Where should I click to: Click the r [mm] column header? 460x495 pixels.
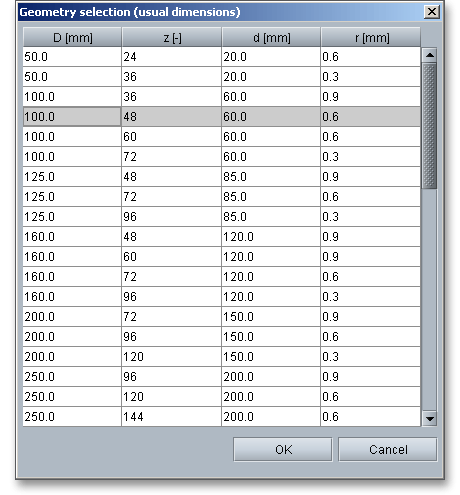tap(371, 37)
